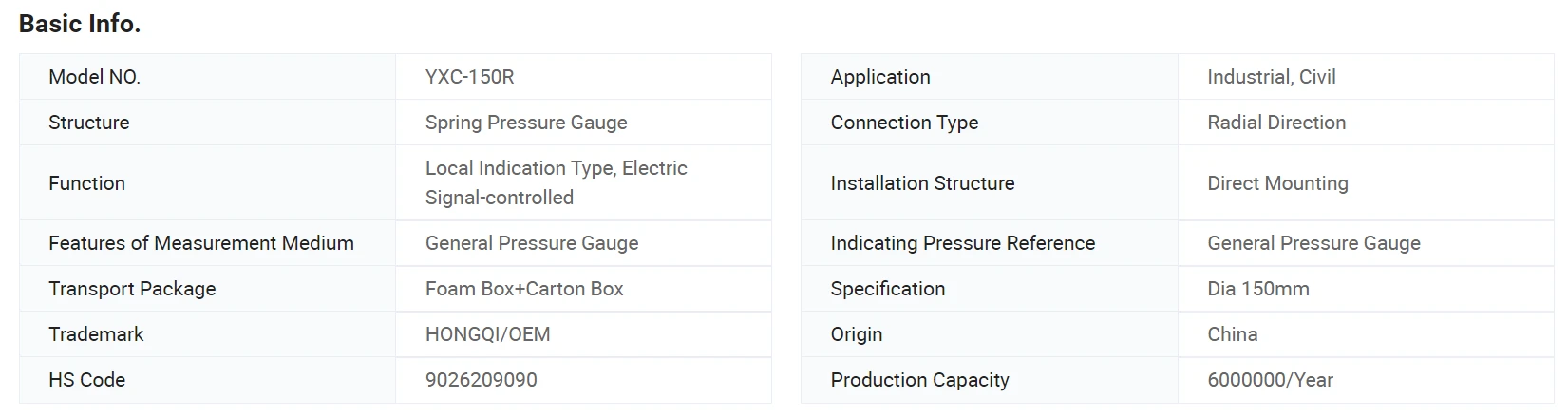Click the China origin value
This screenshot has width=1568, height=417.
pyautogui.click(x=1232, y=334)
